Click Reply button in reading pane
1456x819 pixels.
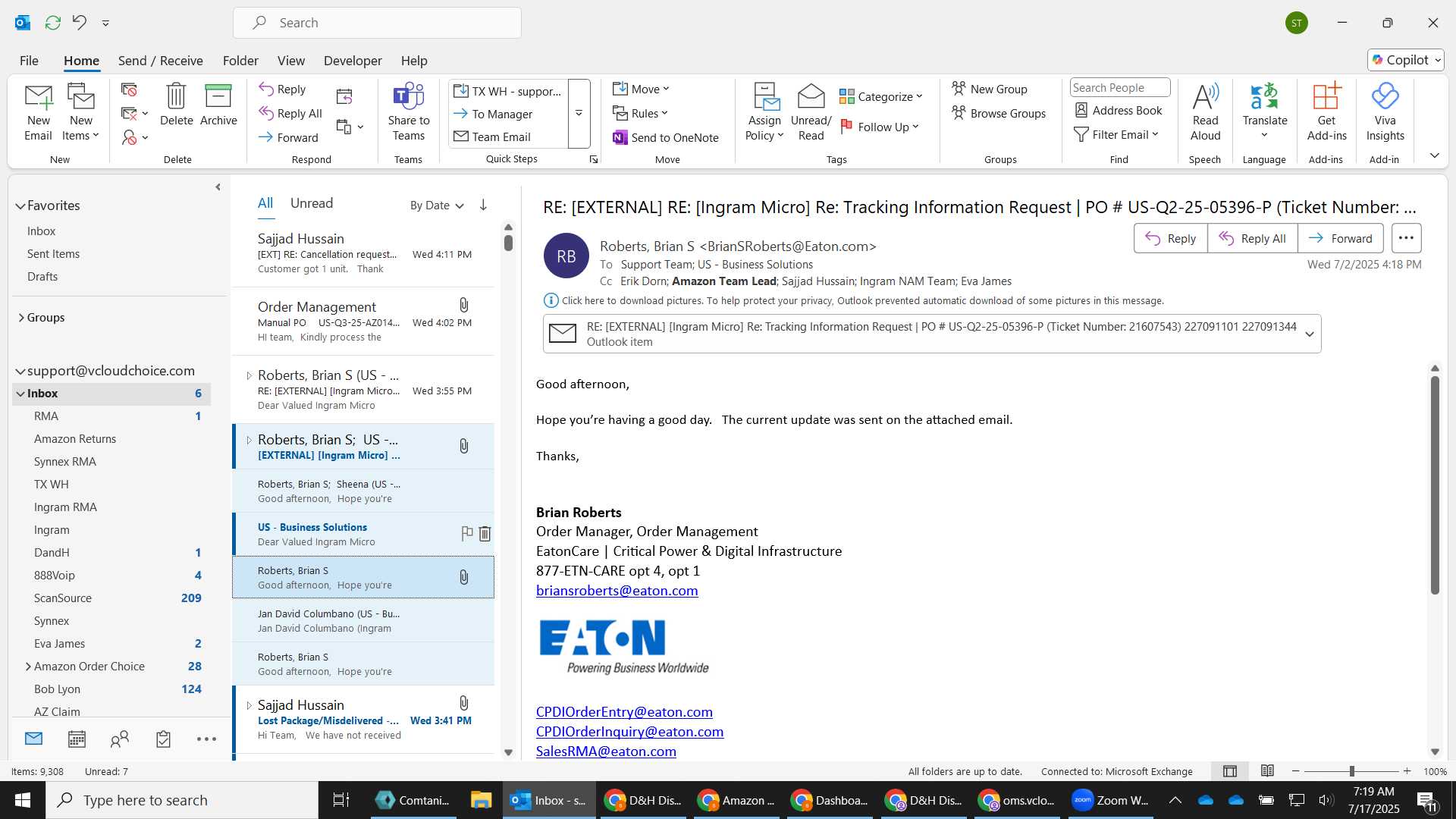(x=1170, y=238)
